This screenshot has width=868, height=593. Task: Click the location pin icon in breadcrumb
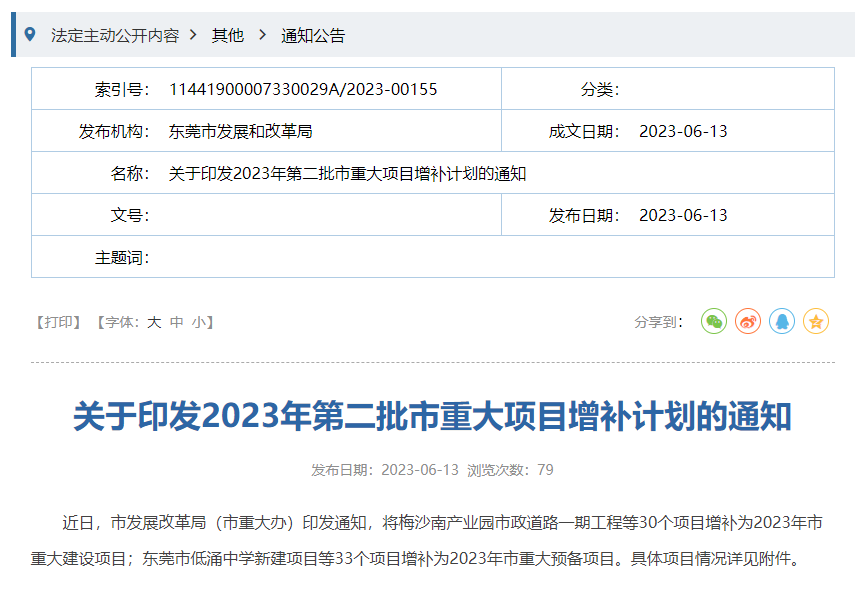30,35
